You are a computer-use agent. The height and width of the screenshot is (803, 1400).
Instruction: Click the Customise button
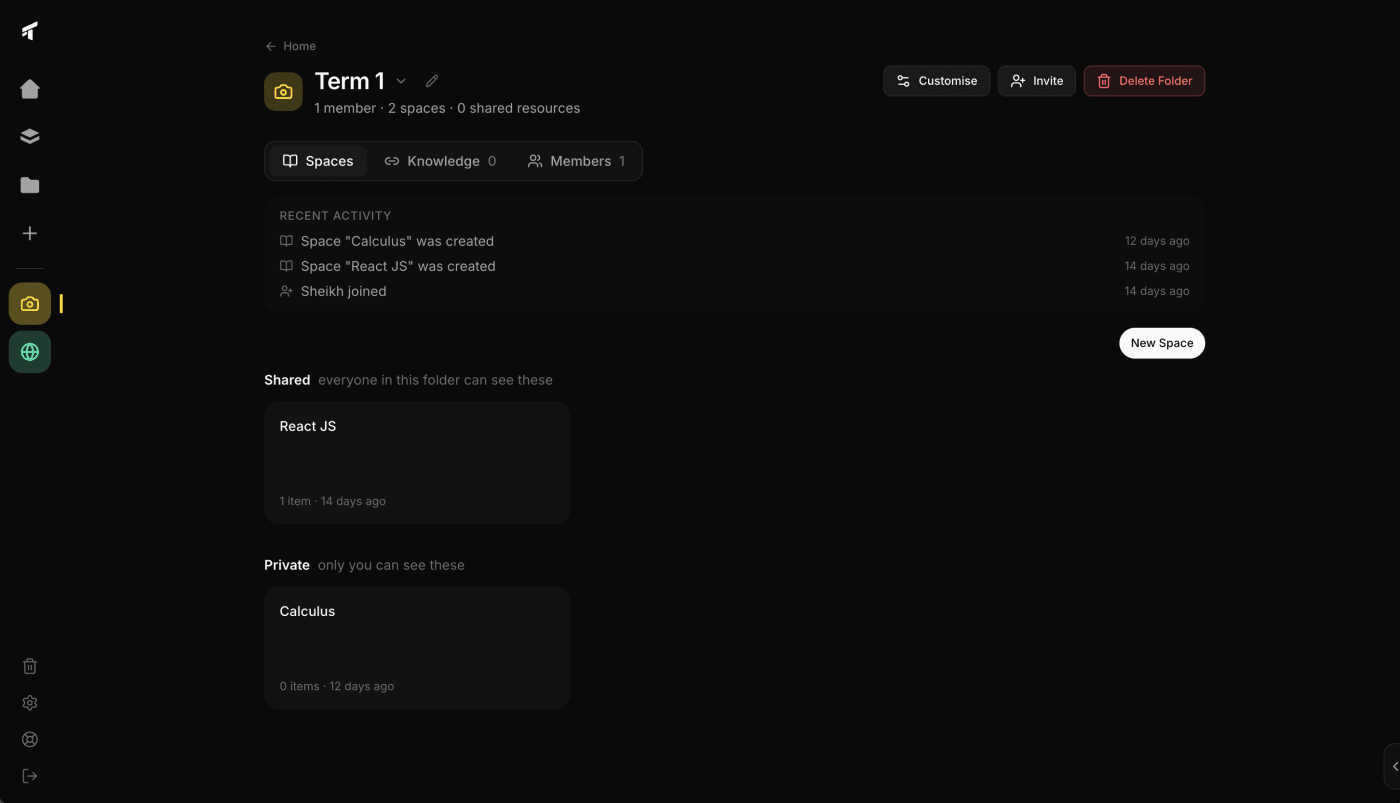[936, 81]
